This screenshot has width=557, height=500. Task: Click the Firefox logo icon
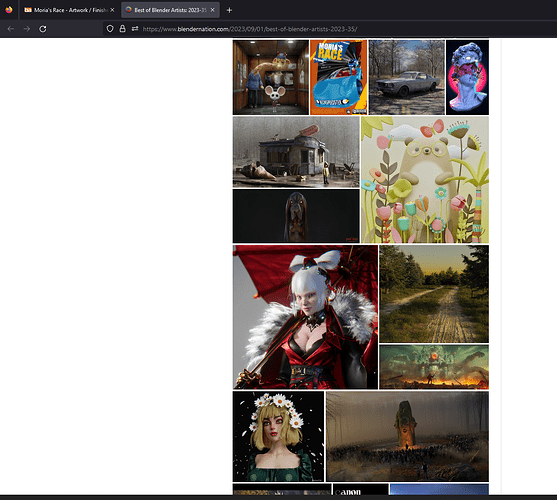(9, 10)
